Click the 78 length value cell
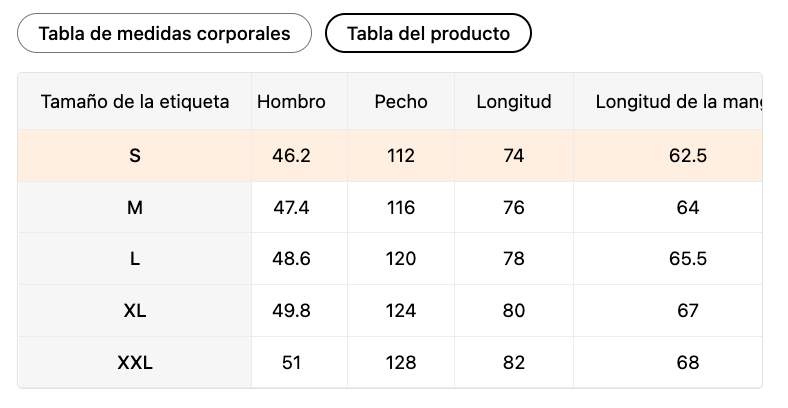 (514, 259)
